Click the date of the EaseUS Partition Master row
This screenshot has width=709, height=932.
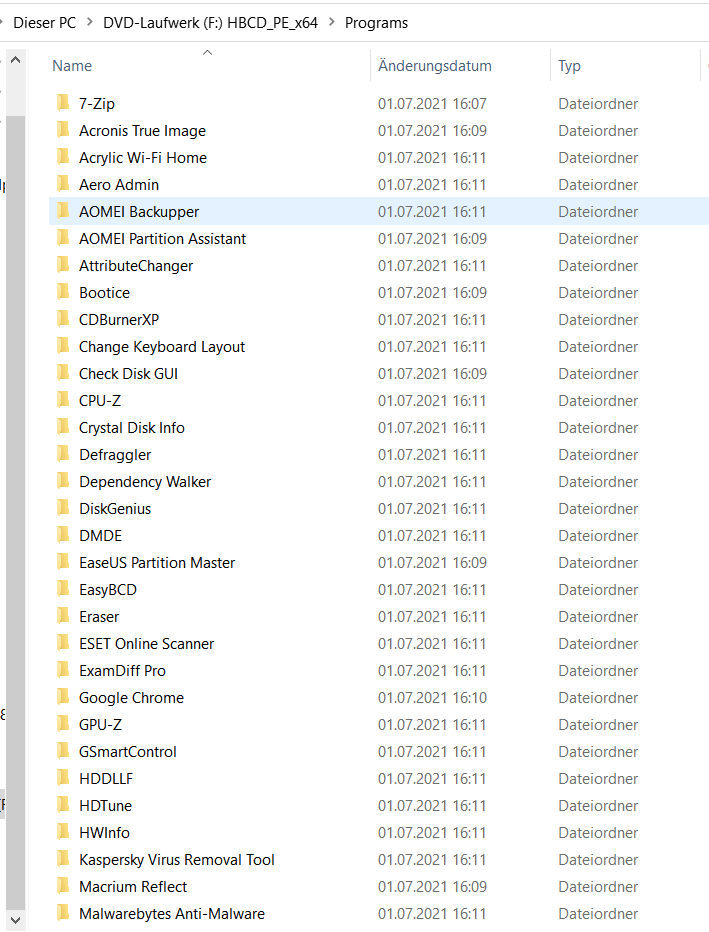click(432, 562)
